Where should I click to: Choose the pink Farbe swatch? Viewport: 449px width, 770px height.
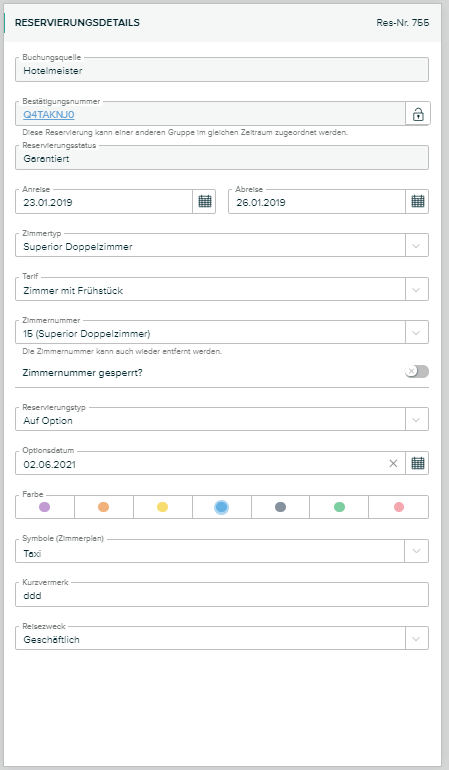pyautogui.click(x=399, y=507)
